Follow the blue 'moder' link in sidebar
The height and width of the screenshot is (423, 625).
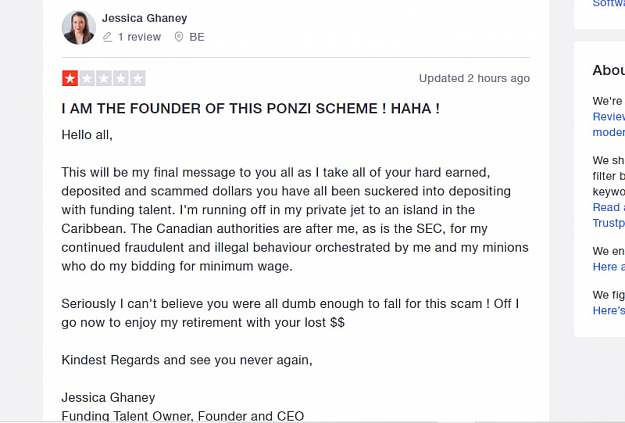[609, 132]
